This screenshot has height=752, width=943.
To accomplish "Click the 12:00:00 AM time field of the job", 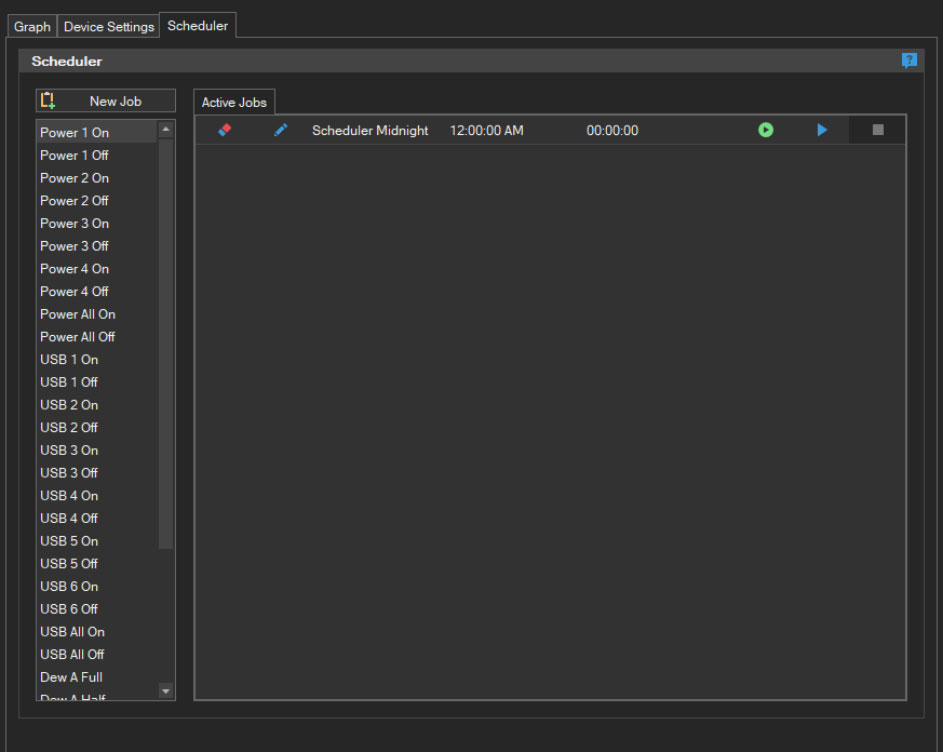I will (487, 131).
